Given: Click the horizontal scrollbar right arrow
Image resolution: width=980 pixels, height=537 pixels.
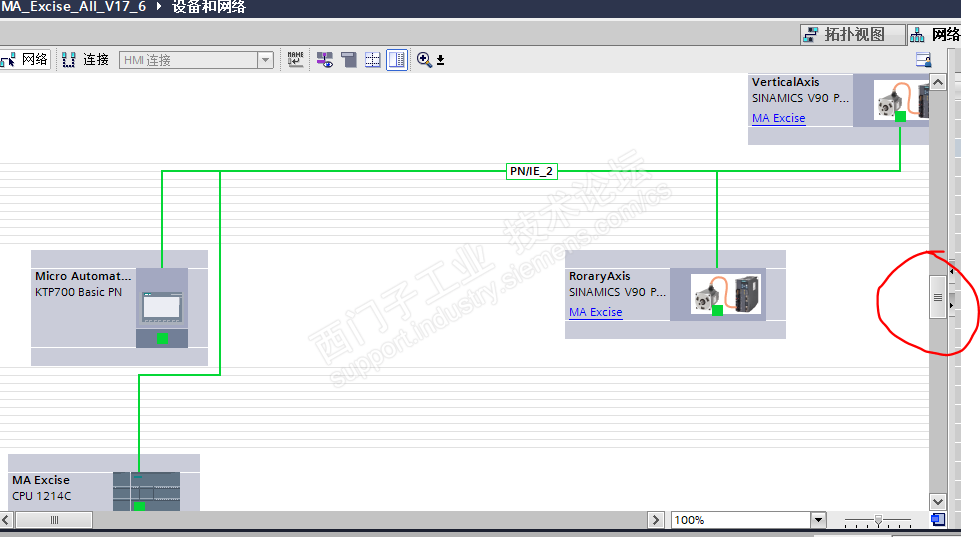Looking at the screenshot, I should 656,519.
